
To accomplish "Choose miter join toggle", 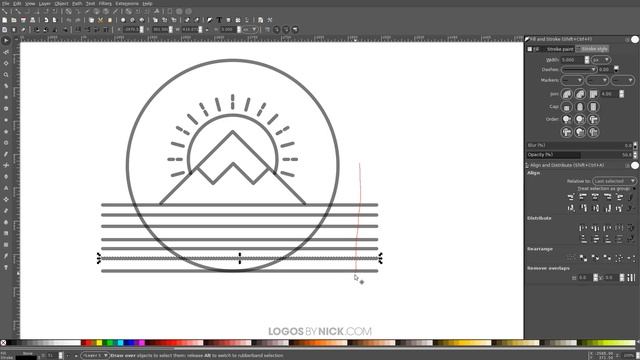I will pos(593,94).
